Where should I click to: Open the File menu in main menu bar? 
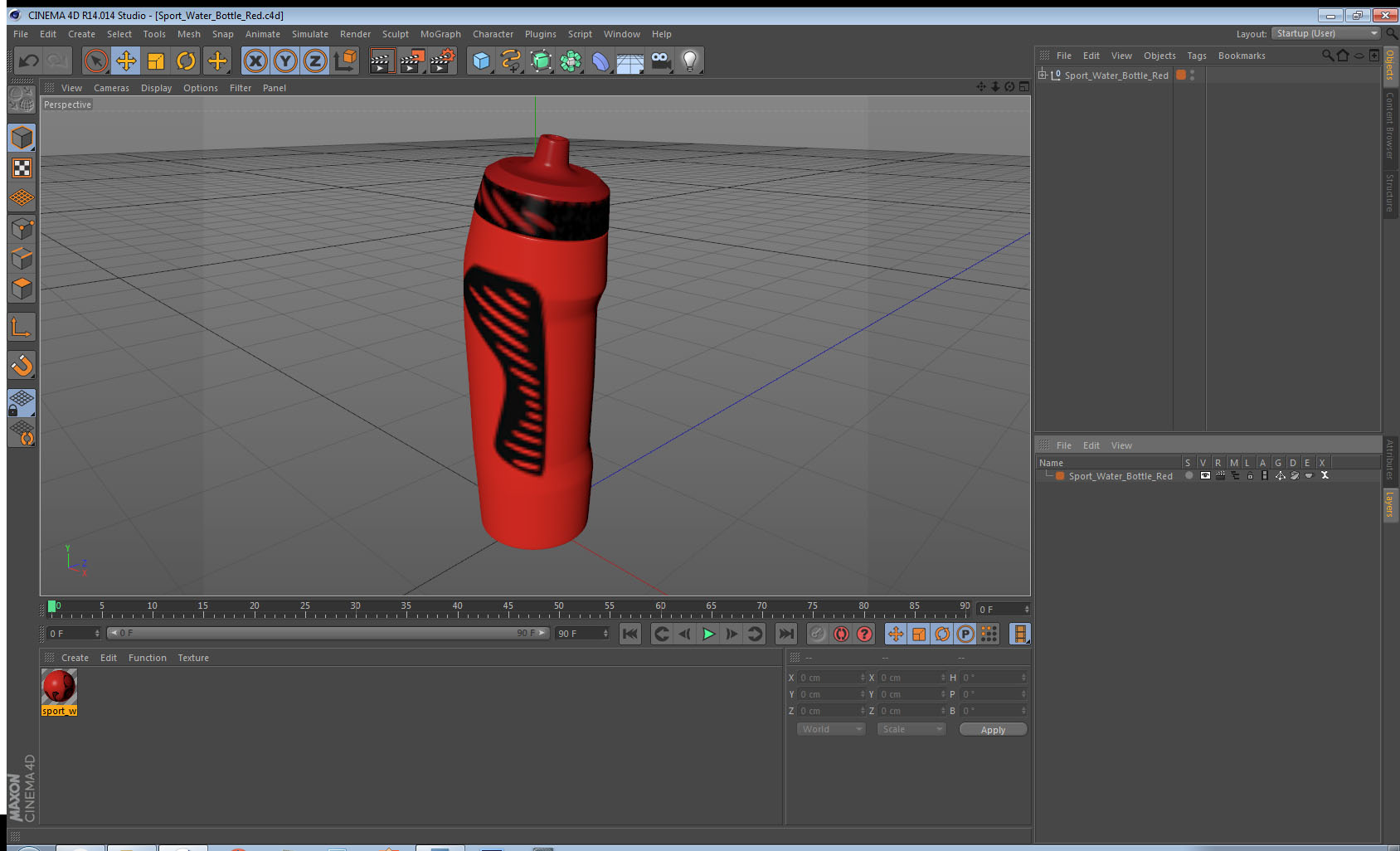[21, 34]
